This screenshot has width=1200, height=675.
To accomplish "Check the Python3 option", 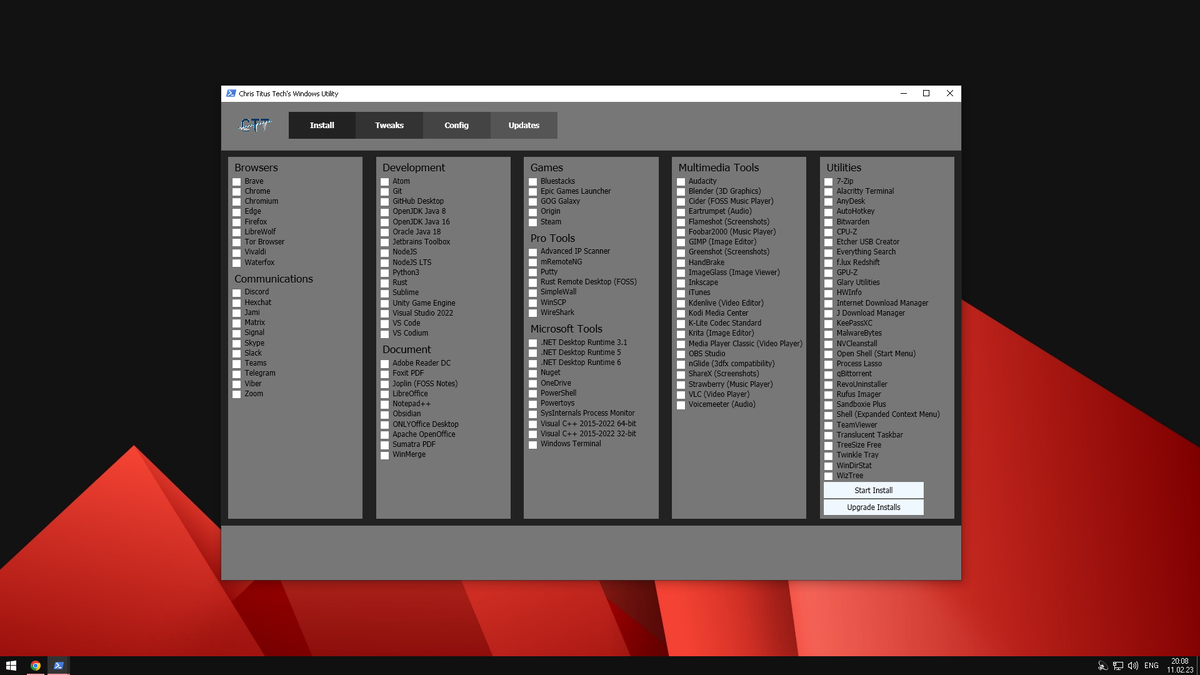I will click(385, 272).
